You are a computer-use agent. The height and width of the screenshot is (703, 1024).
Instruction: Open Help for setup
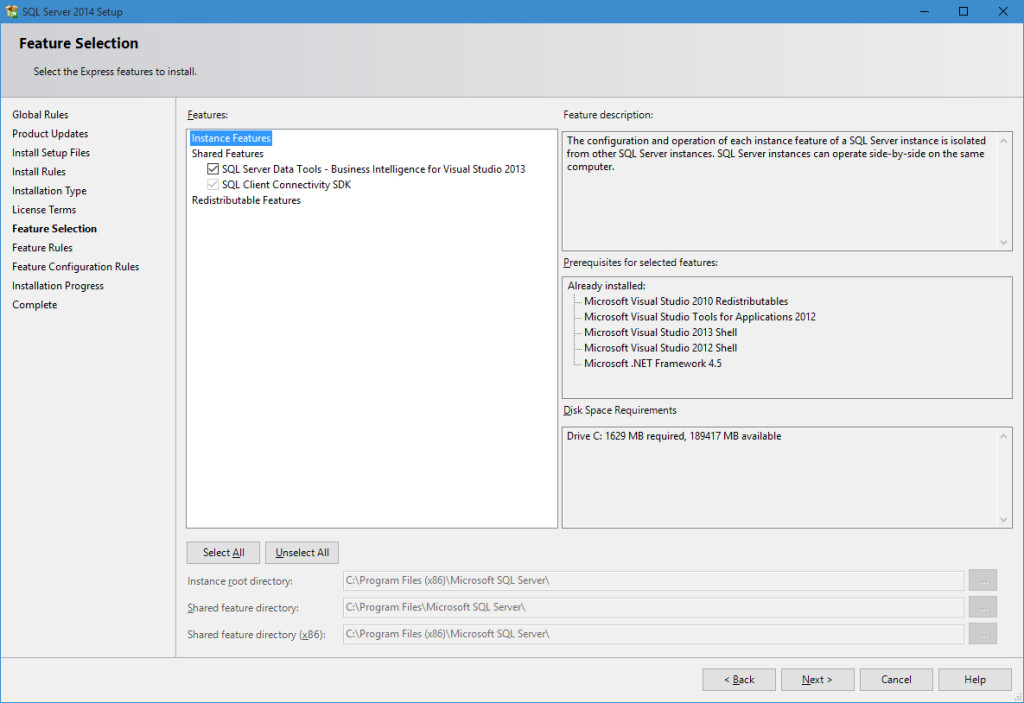974,679
